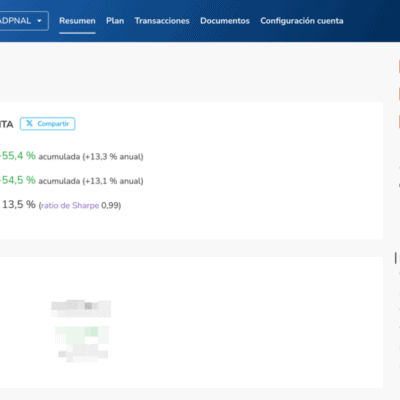
Task: Switch to the Resumen tab
Action: 77,21
